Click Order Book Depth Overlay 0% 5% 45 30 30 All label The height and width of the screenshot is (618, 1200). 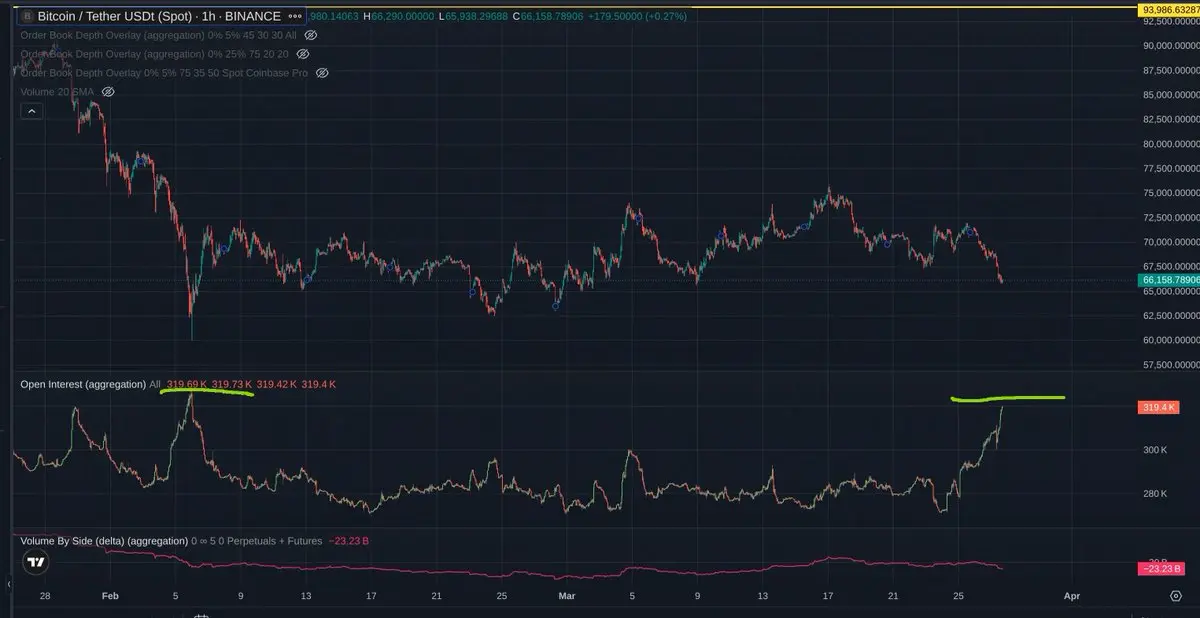[156, 35]
